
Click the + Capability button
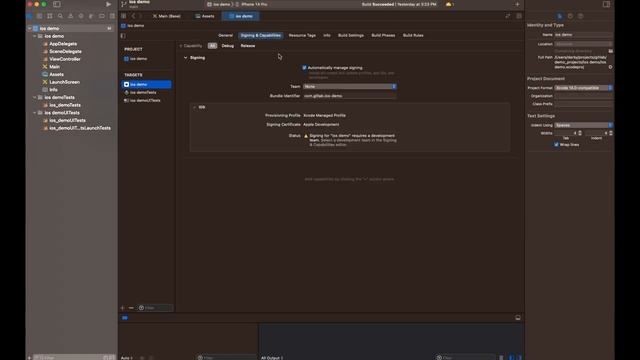(191, 46)
